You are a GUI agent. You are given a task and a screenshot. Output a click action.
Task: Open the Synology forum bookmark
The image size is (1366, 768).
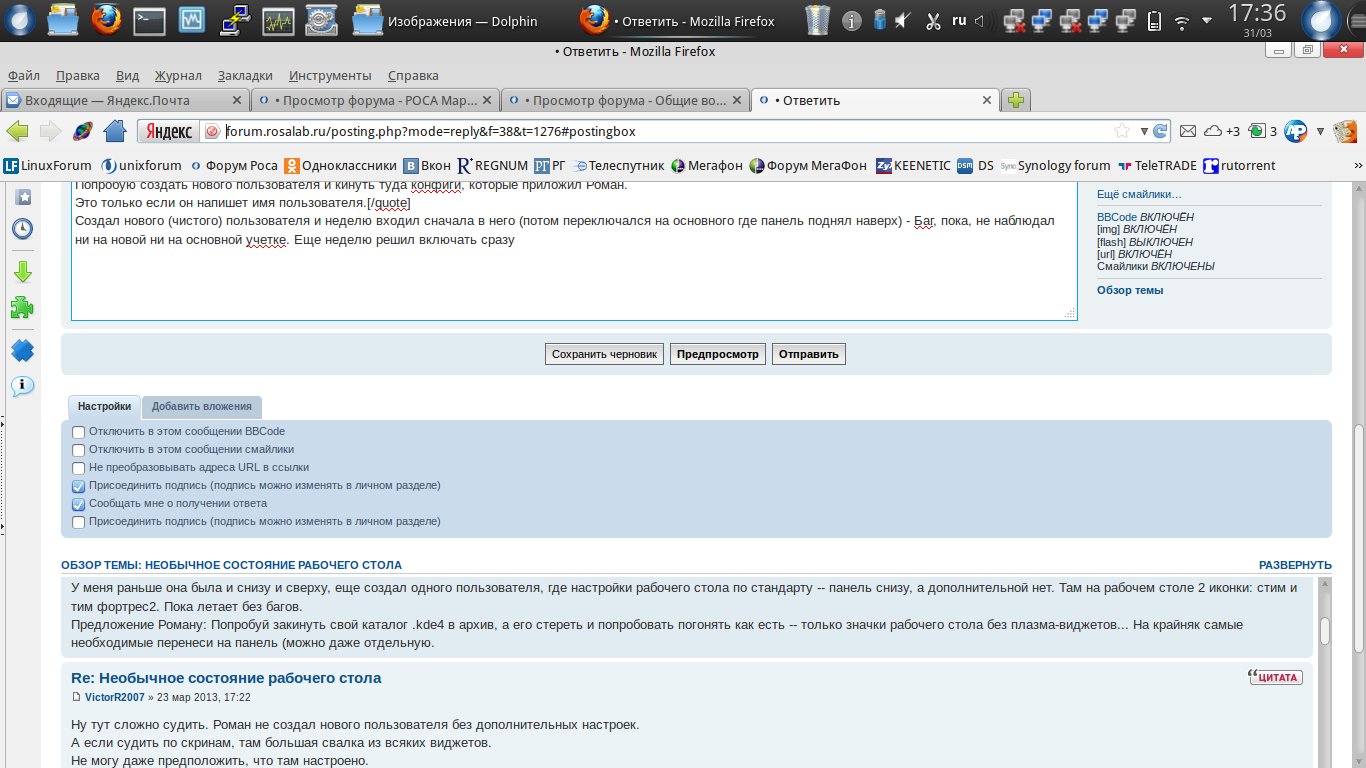click(1055, 166)
